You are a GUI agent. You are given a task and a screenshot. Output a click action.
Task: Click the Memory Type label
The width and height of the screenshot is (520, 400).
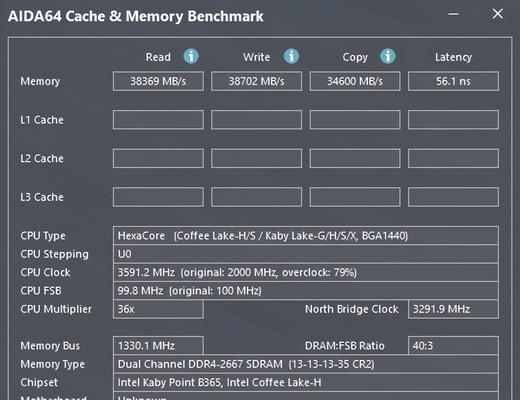point(52,364)
